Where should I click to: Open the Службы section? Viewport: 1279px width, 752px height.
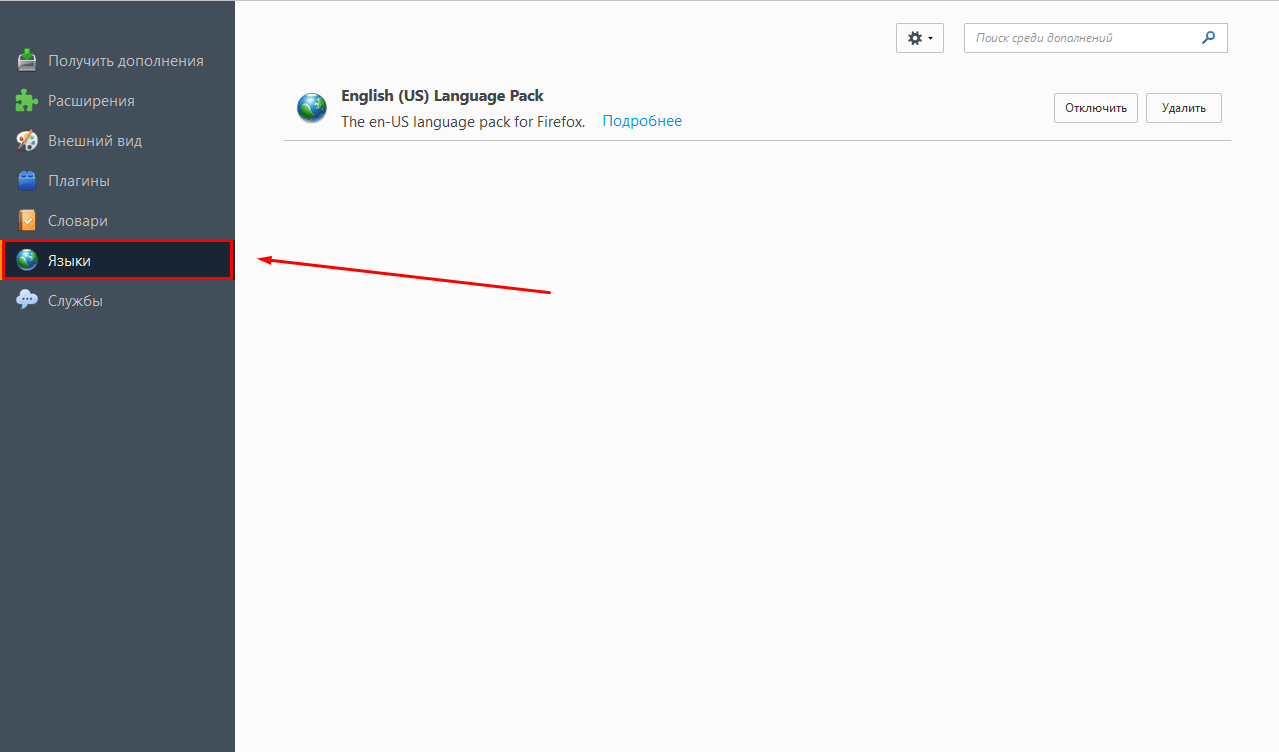pyautogui.click(x=117, y=300)
